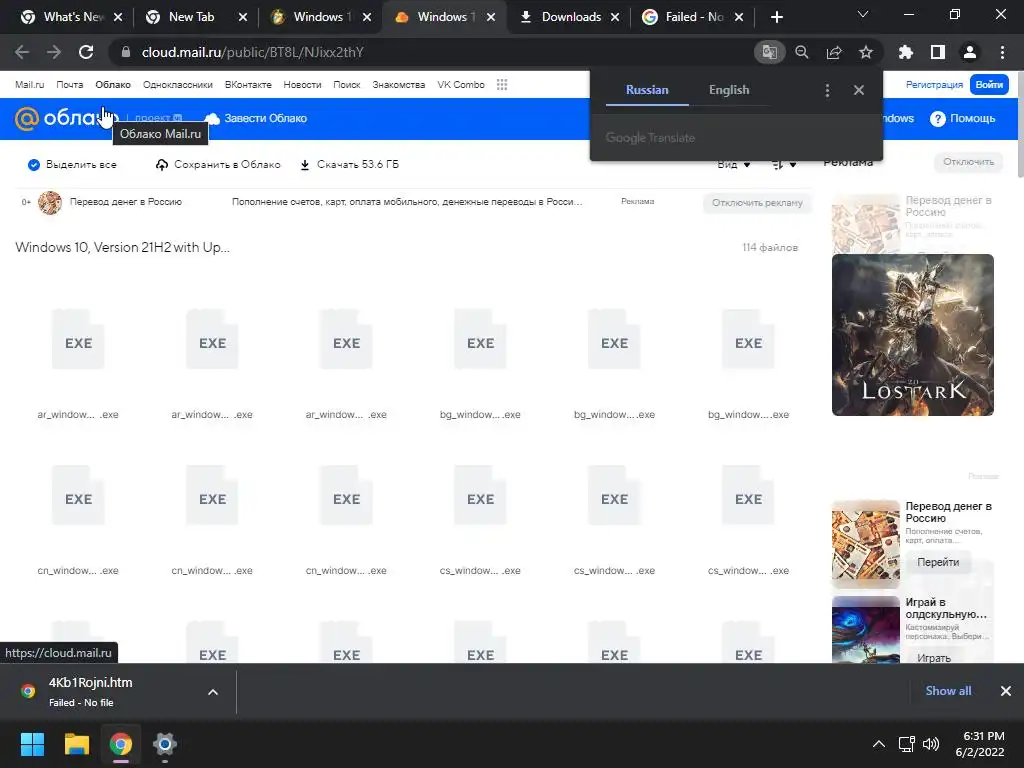
Task: Open the clock and date in the taskbar
Action: (980, 744)
